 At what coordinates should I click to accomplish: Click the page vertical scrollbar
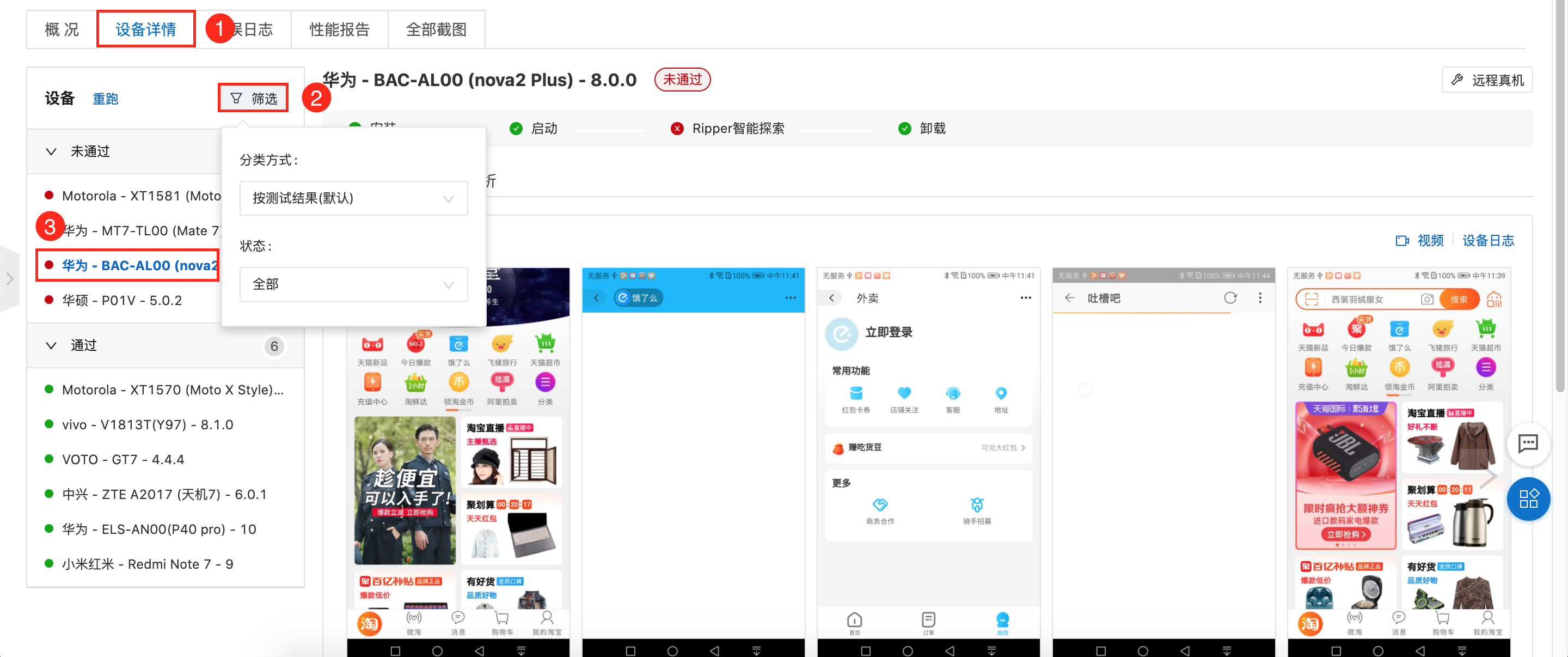1559,195
